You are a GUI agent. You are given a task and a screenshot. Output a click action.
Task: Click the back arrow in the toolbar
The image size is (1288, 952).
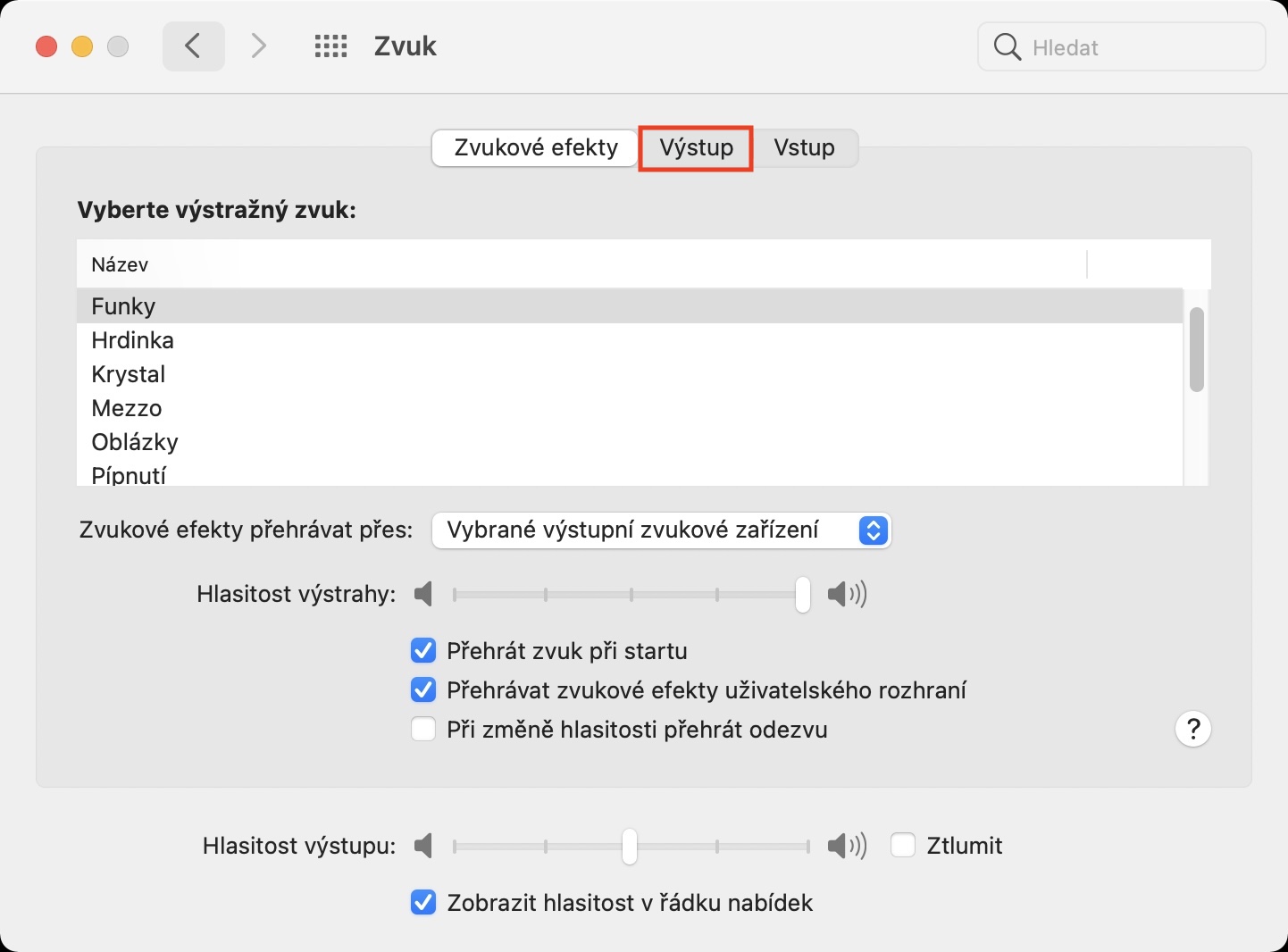[x=193, y=46]
